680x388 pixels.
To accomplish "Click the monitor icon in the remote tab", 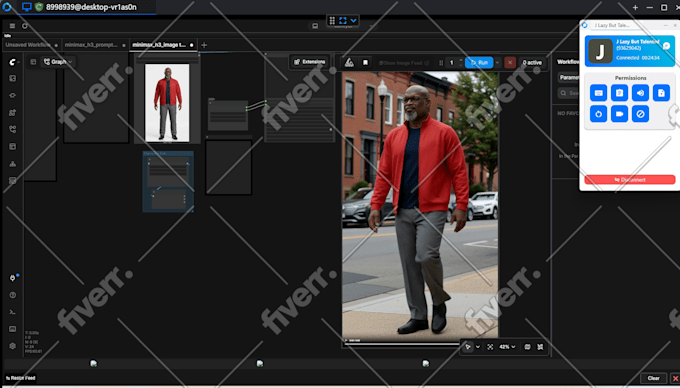I will [26, 7].
